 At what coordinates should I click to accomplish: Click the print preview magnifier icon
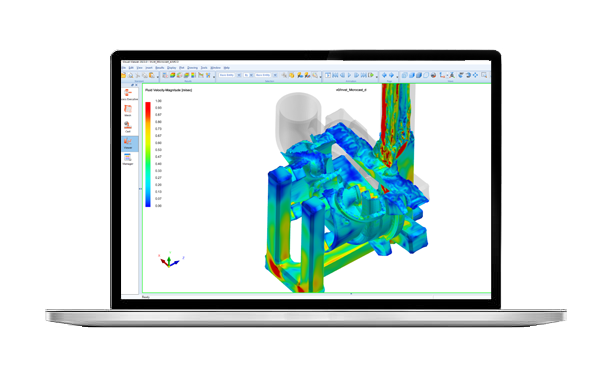click(130, 75)
